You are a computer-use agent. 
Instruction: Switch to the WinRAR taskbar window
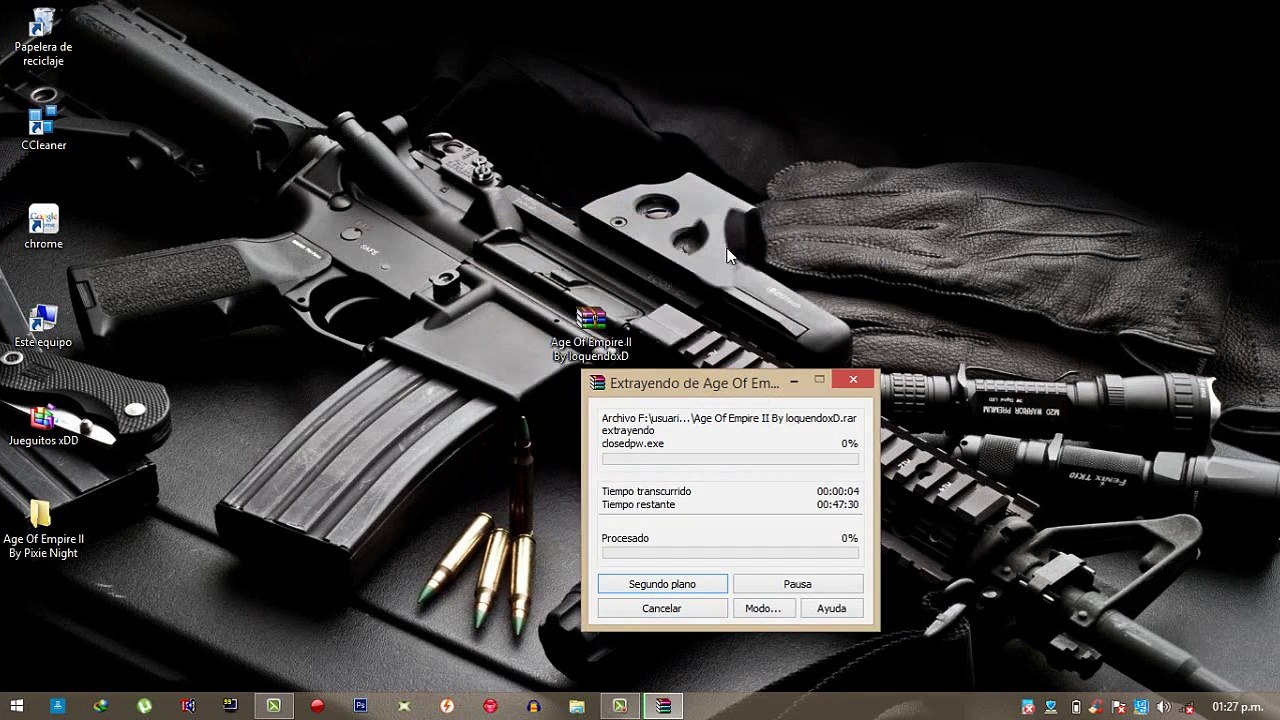(x=663, y=706)
